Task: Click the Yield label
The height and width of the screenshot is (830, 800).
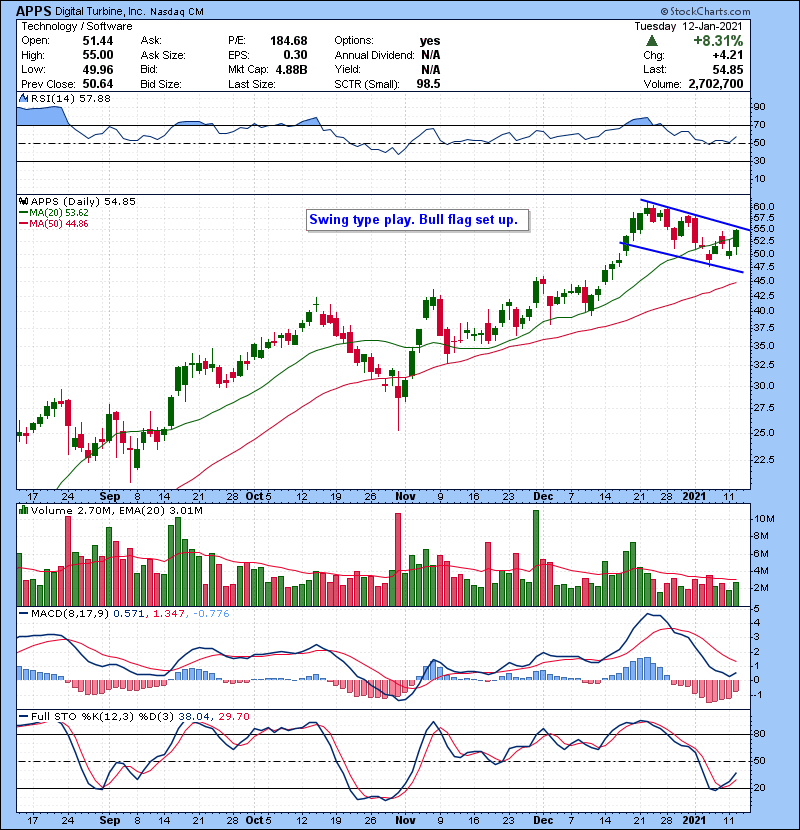Action: tap(347, 69)
